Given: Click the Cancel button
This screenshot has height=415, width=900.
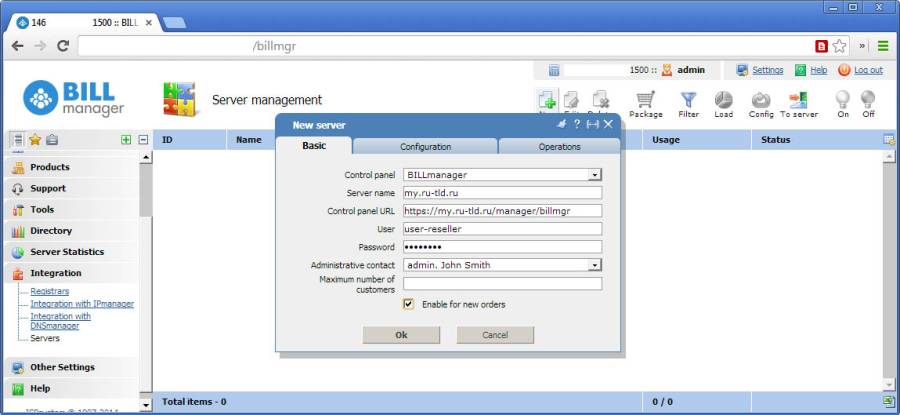Looking at the screenshot, I should 495,335.
